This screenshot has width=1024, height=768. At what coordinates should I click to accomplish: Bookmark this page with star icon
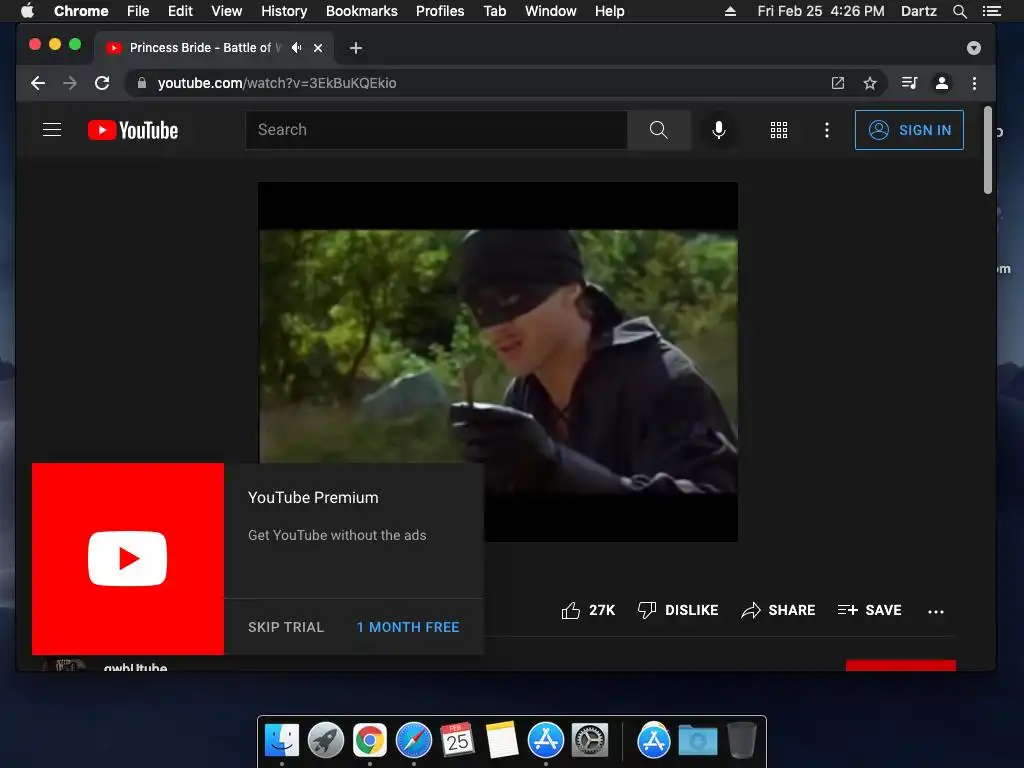[x=870, y=83]
